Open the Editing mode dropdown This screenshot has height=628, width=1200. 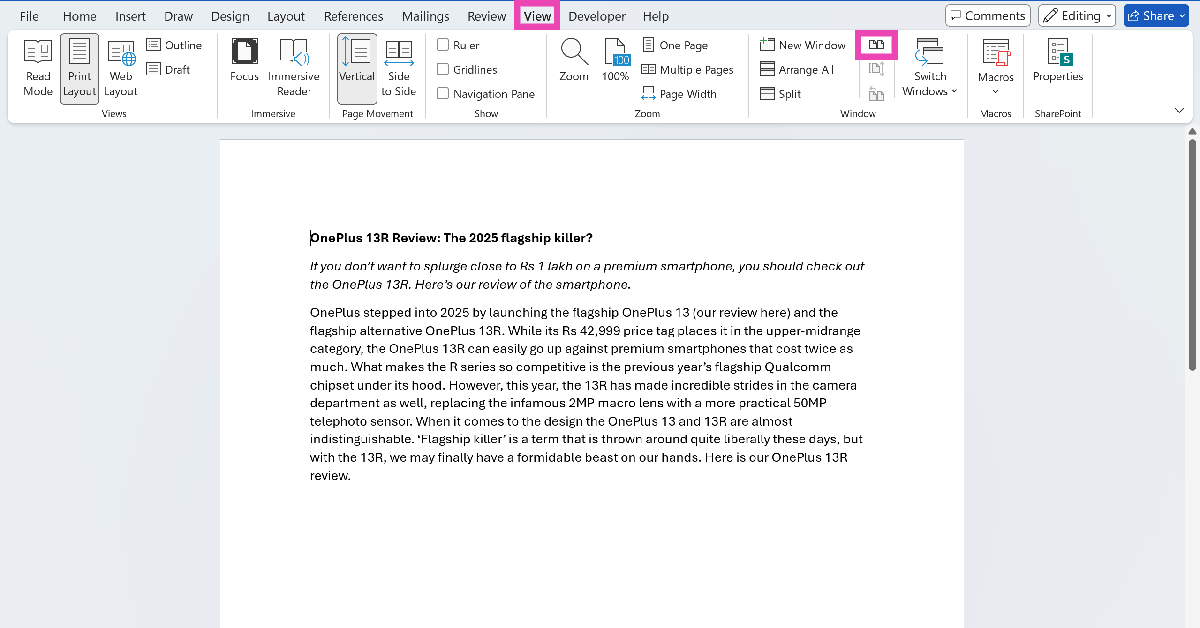point(1077,16)
